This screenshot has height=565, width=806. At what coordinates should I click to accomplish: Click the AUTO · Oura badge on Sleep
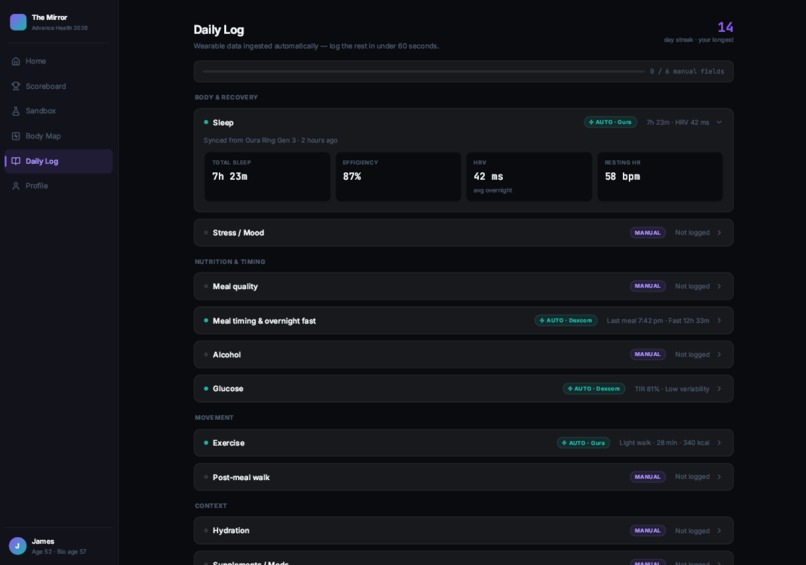click(610, 122)
